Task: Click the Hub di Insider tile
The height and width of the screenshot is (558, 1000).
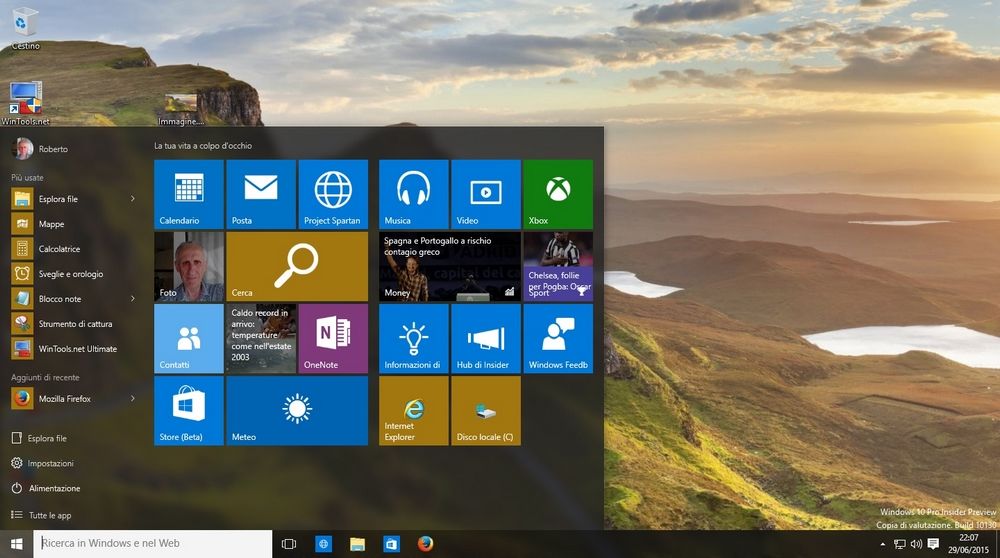Action: click(485, 338)
